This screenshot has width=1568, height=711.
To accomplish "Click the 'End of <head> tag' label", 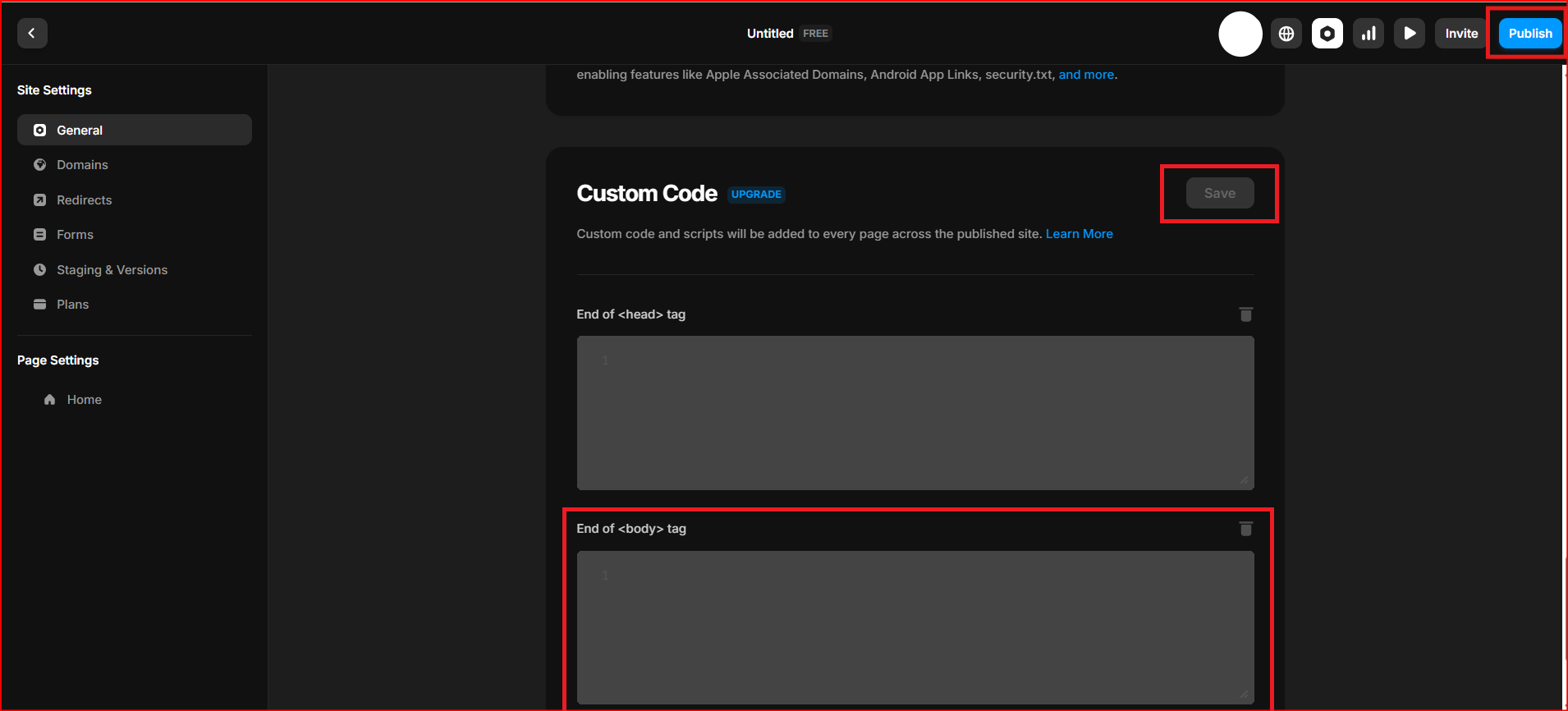I will coord(630,314).
